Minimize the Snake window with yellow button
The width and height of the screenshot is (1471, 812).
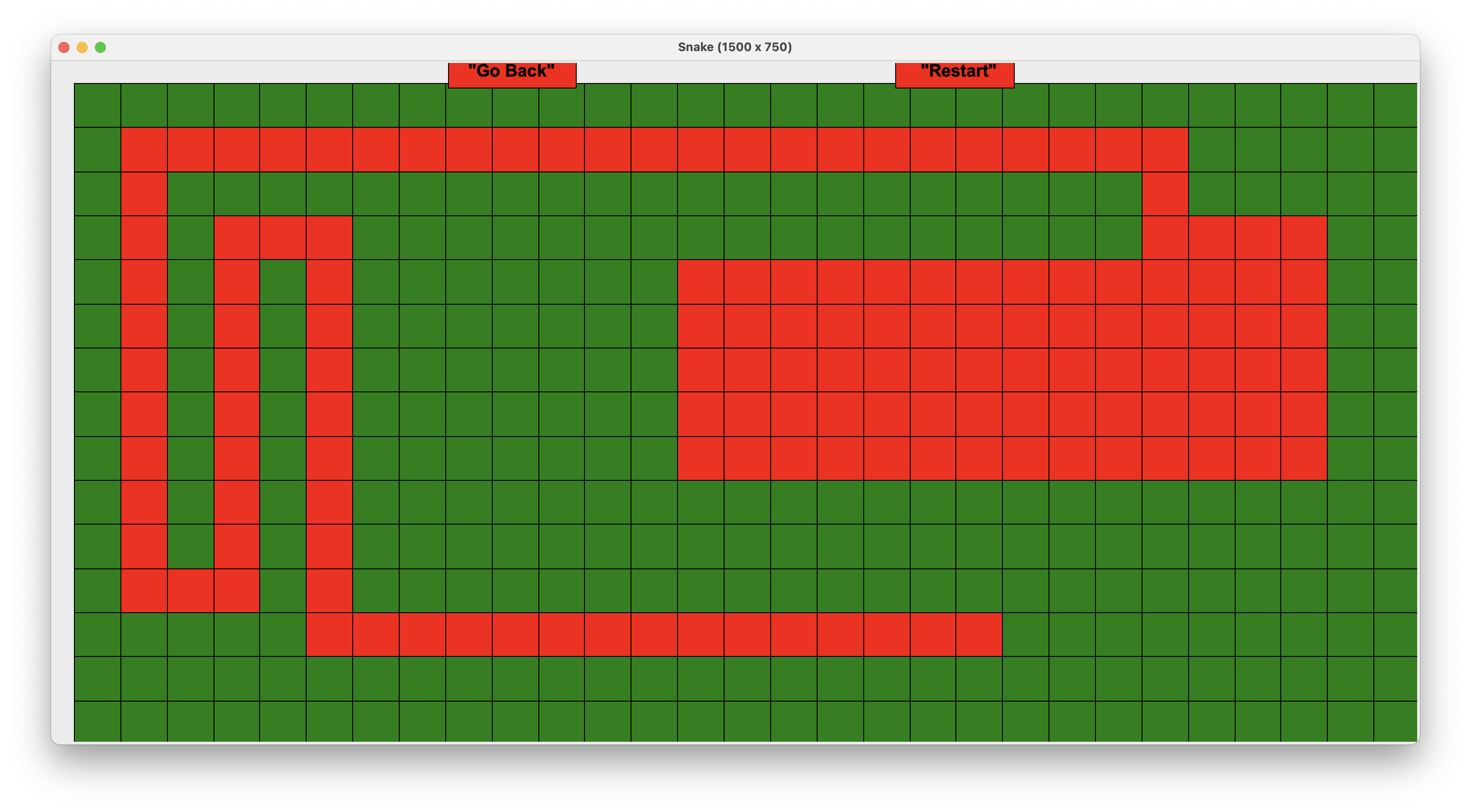coord(82,47)
